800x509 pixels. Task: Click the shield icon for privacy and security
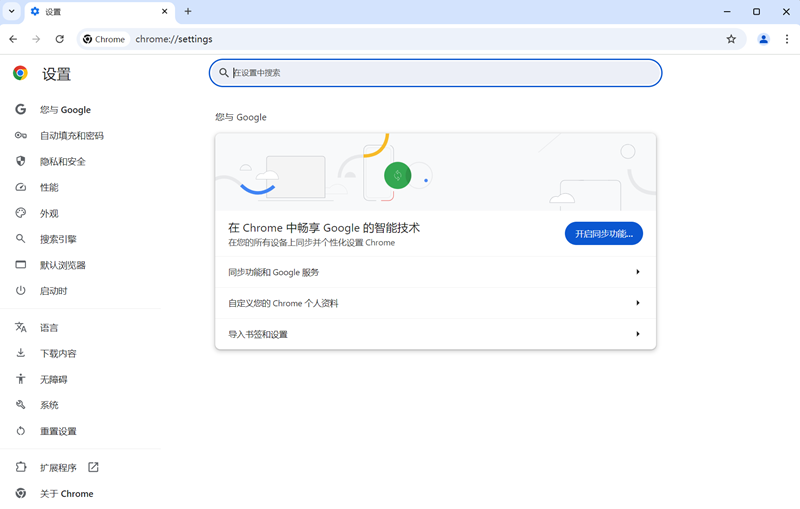pyautogui.click(x=20, y=161)
